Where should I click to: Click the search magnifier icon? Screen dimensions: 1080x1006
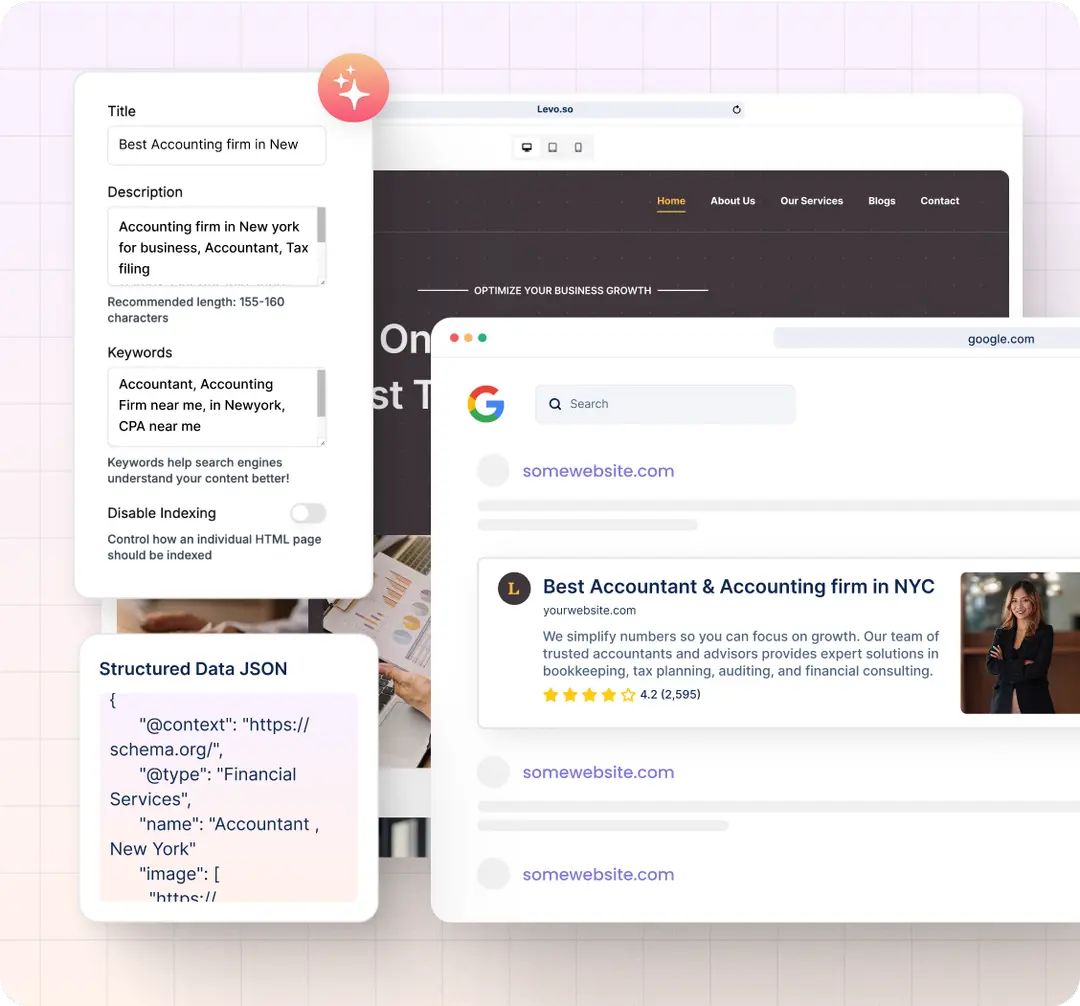pos(554,404)
